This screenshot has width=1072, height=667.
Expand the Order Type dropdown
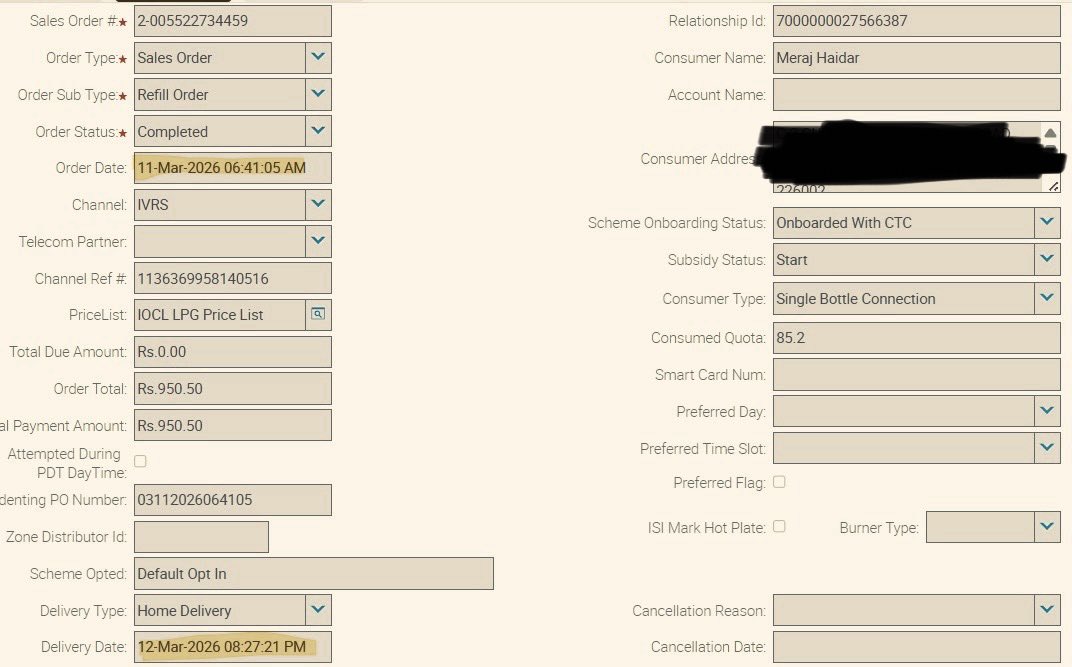click(x=318, y=57)
